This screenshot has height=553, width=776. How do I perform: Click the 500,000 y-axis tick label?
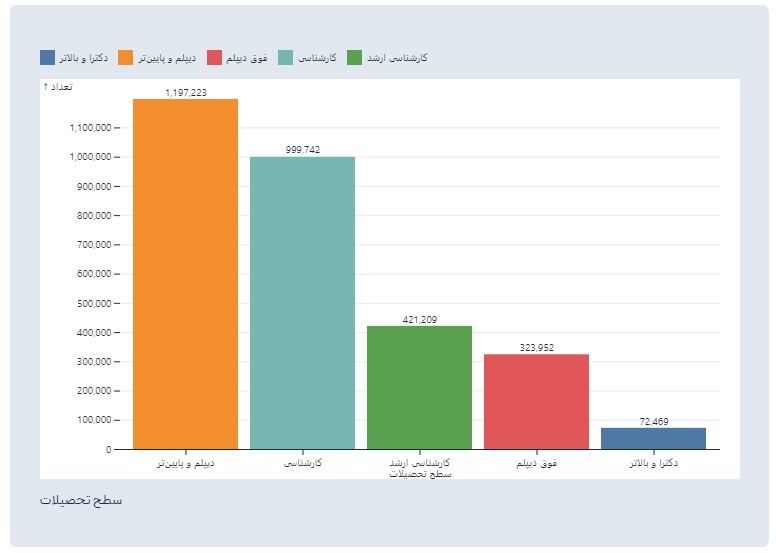(x=94, y=303)
